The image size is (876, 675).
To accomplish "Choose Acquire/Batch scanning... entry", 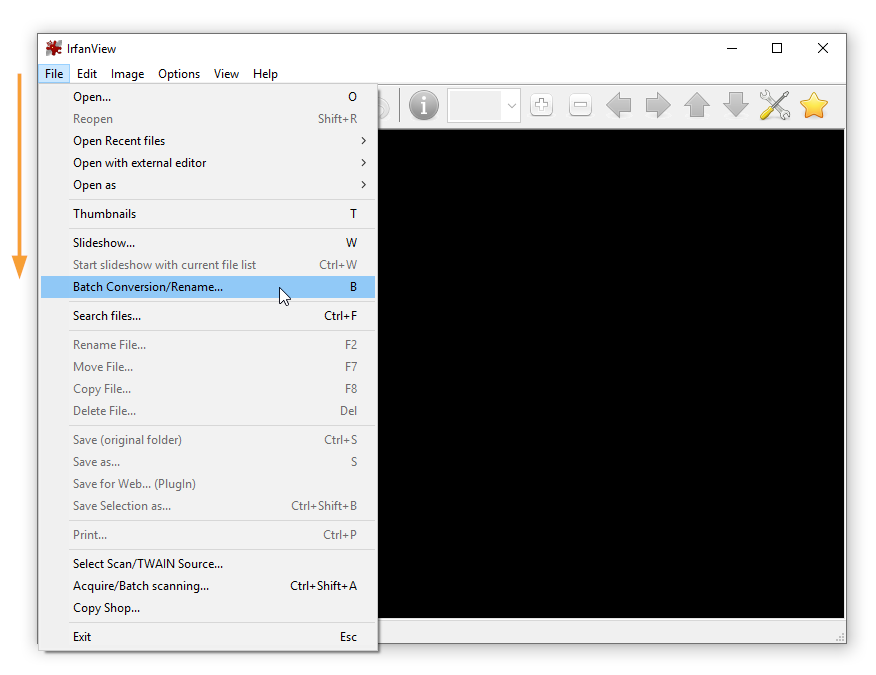I will tap(208, 586).
